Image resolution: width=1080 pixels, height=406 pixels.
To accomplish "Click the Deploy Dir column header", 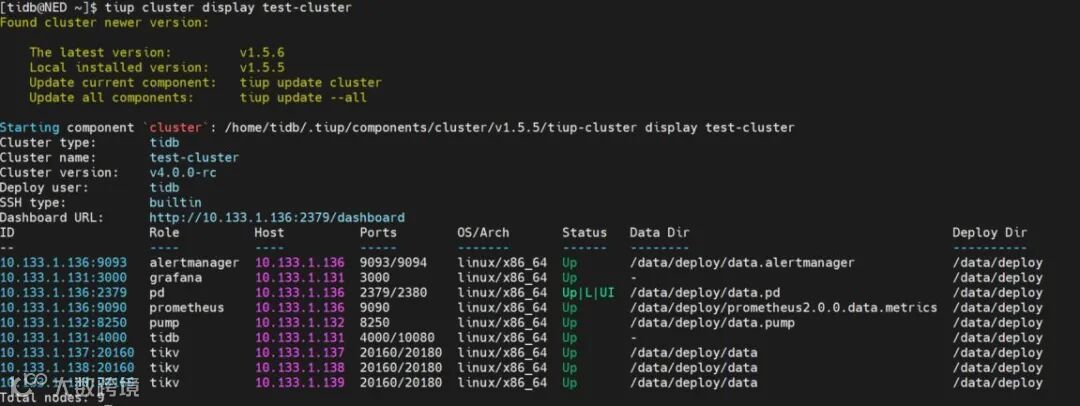I will (990, 233).
